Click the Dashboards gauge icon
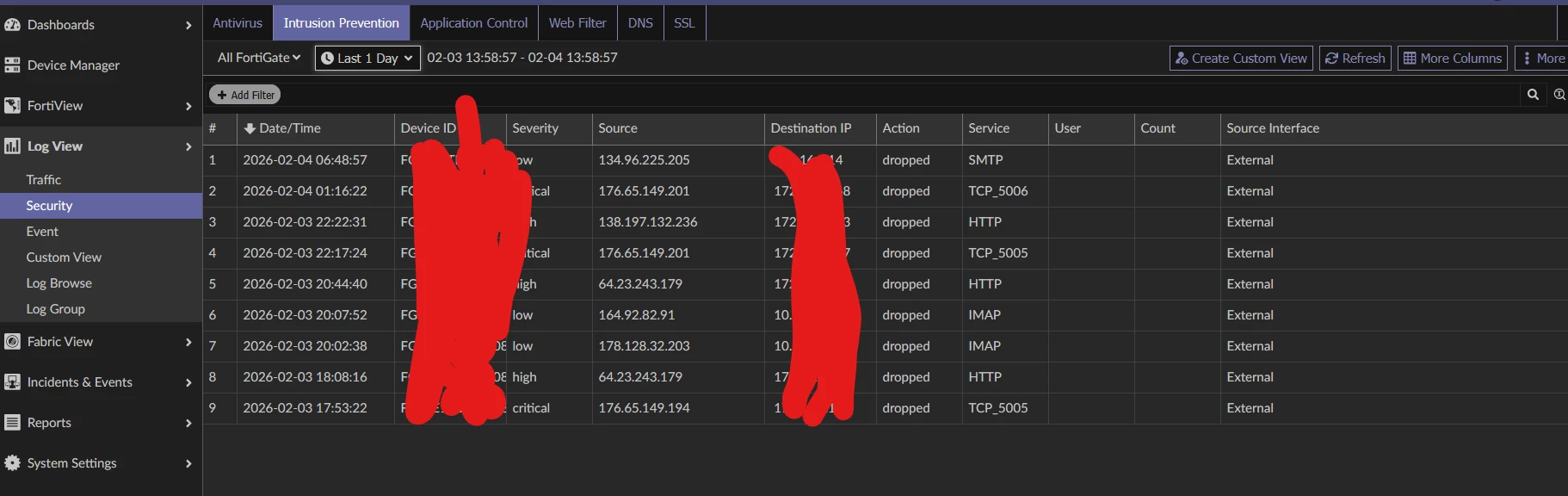This screenshot has height=496, width=1568. tap(12, 25)
